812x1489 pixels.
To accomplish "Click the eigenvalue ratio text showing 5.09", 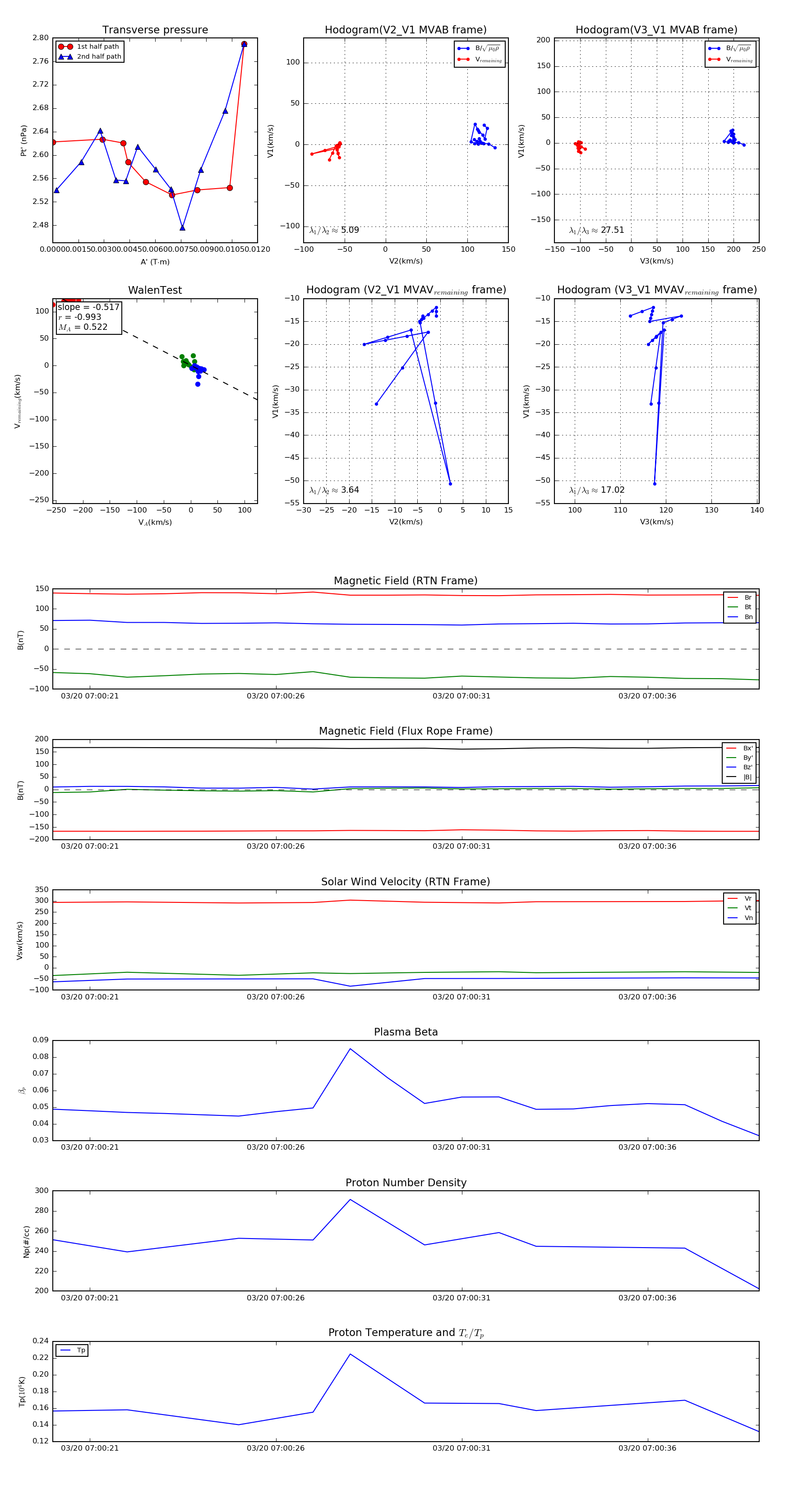I will click(x=334, y=230).
